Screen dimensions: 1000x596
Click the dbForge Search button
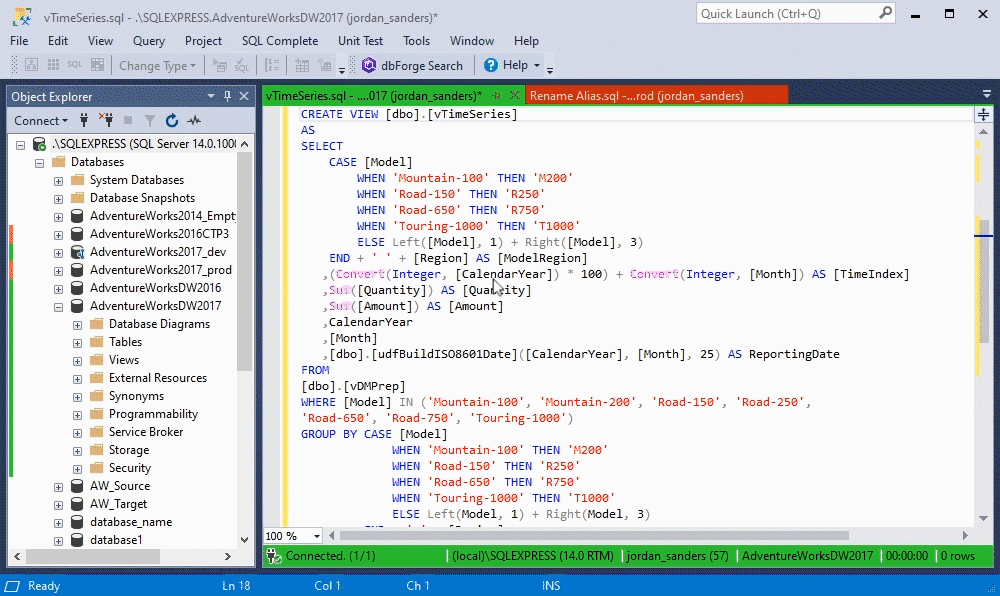(412, 66)
